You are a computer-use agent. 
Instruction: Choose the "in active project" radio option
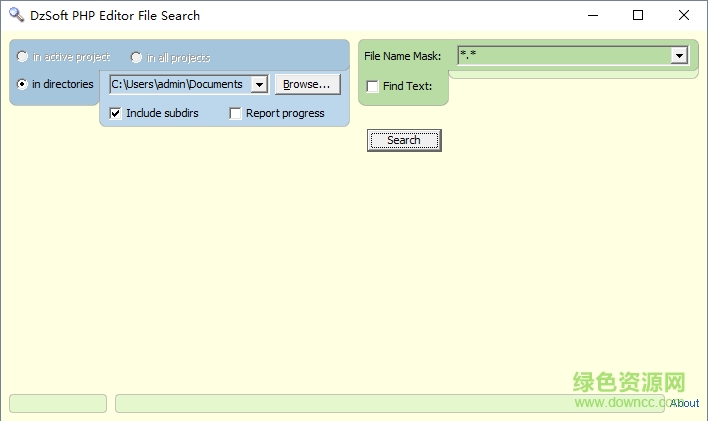22,57
